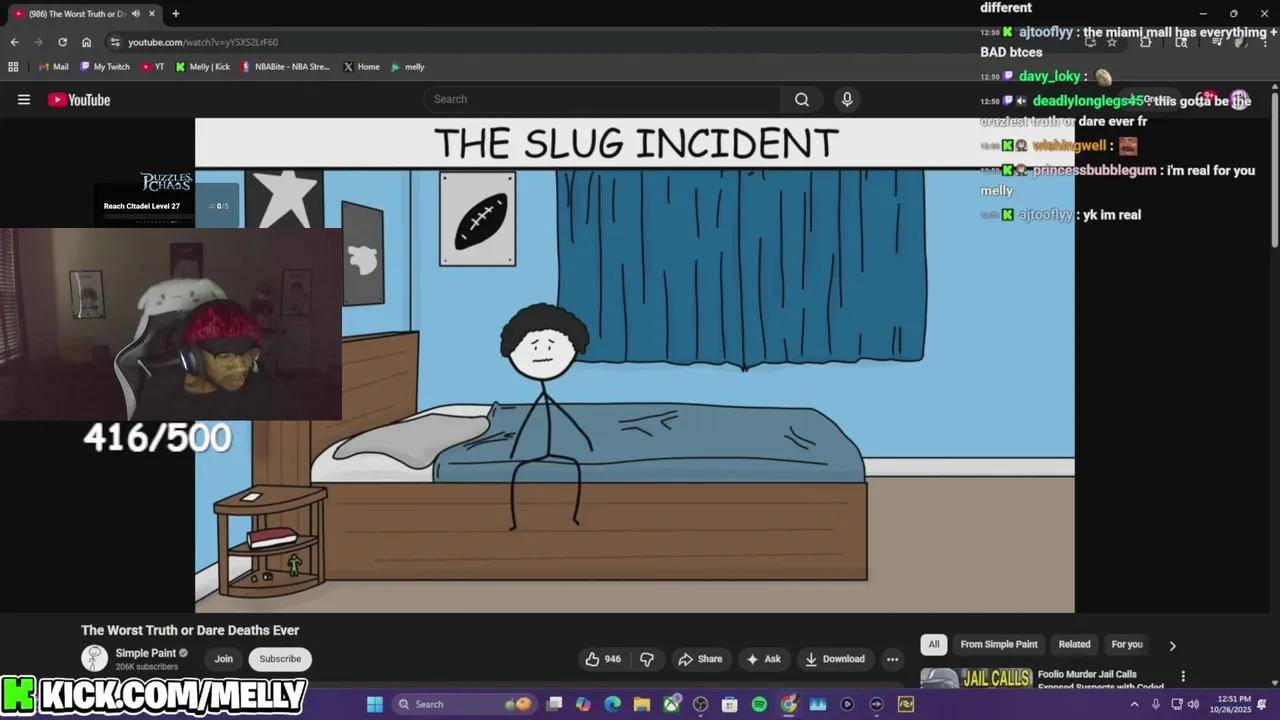Open the My Twitch bookmark

pos(105,67)
